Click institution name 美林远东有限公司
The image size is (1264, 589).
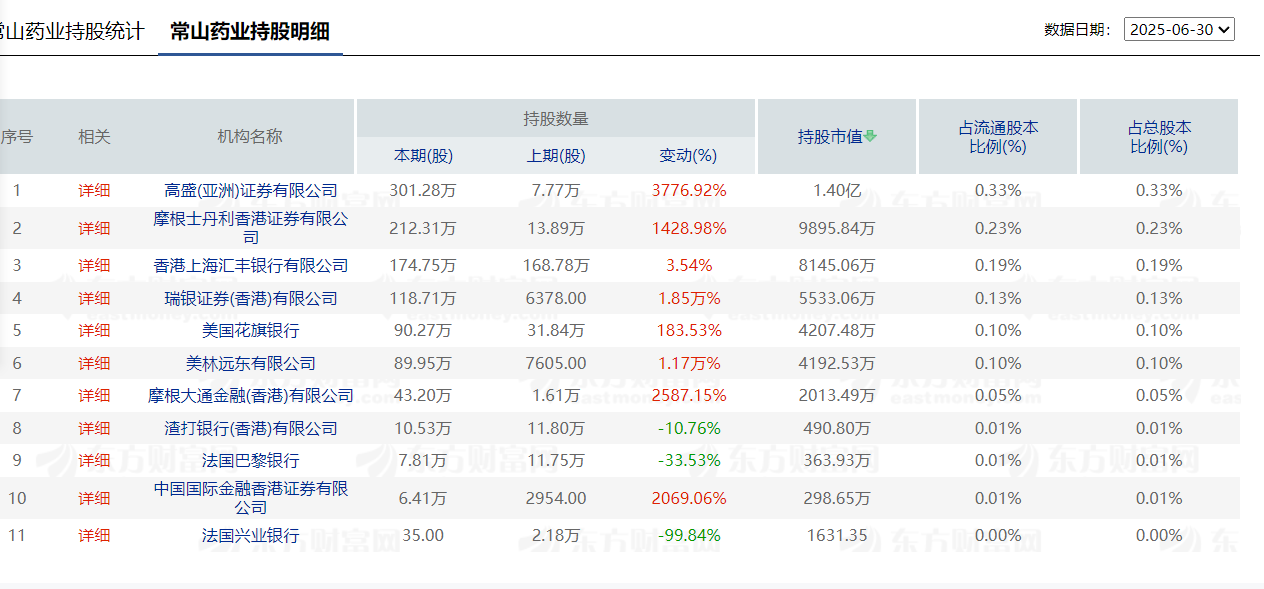pyautogui.click(x=251, y=363)
